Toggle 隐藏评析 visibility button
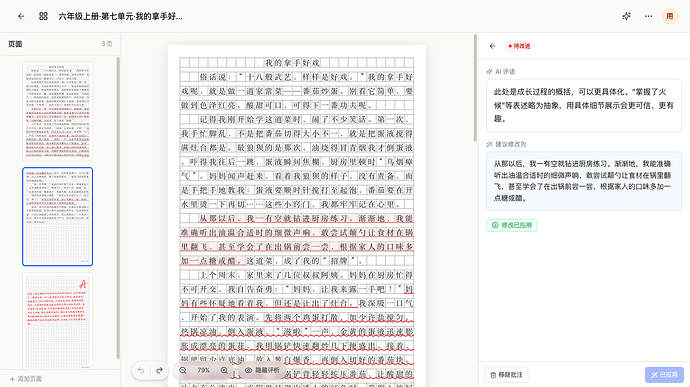Viewport: 690px width, 387px height. (262, 370)
